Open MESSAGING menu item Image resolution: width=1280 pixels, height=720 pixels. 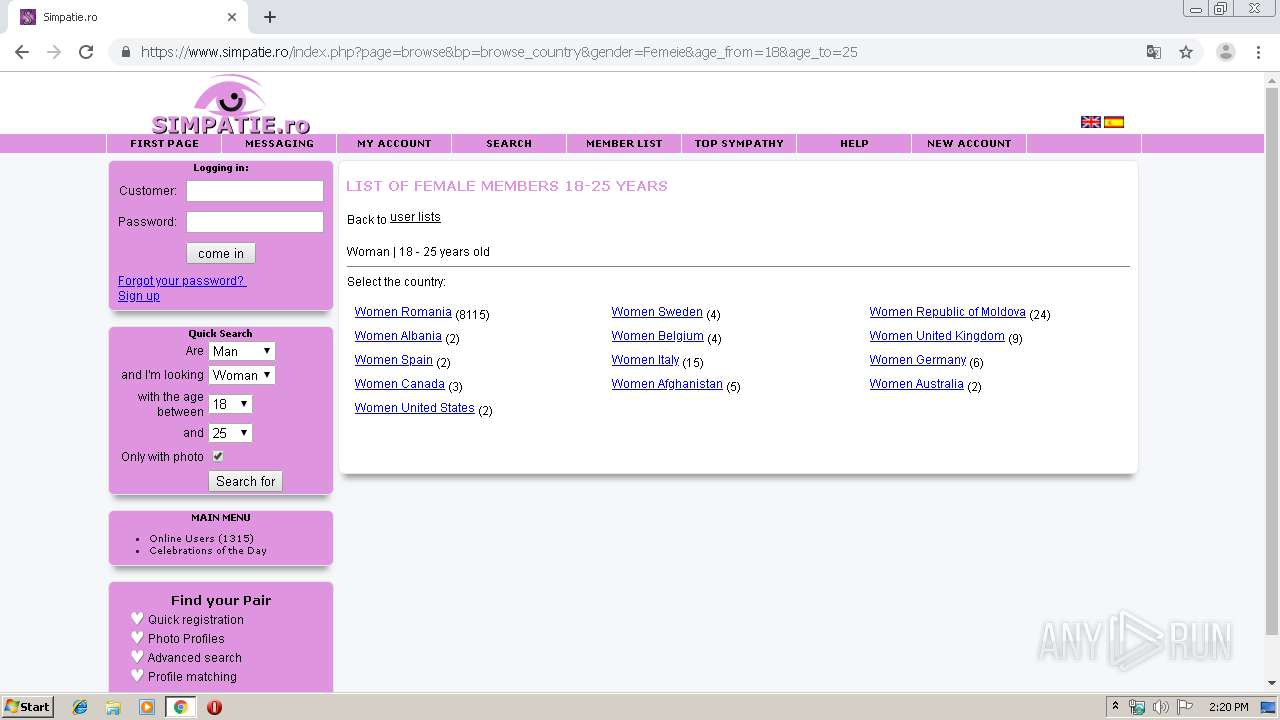click(x=279, y=144)
